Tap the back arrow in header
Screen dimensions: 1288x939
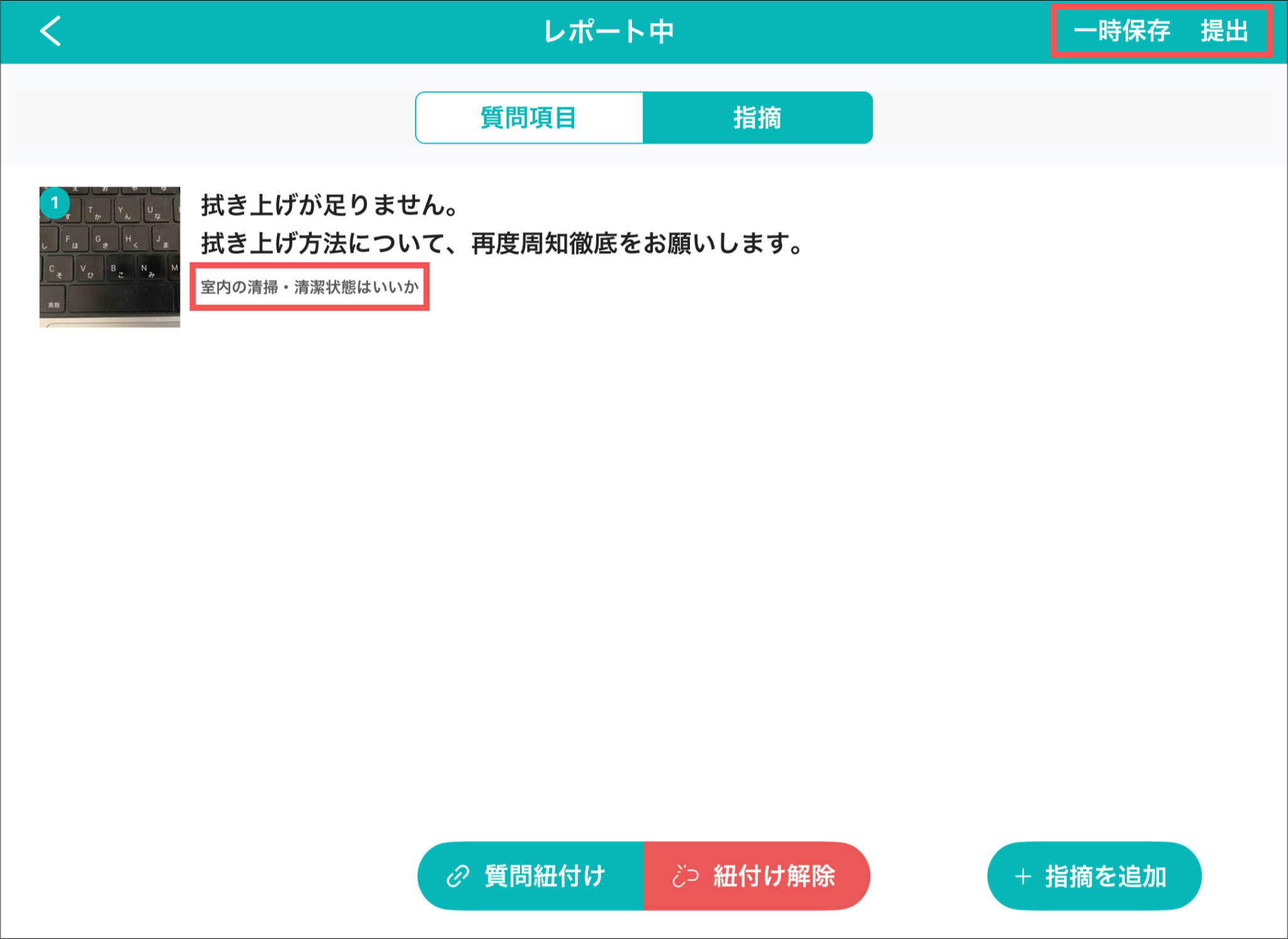pos(50,31)
